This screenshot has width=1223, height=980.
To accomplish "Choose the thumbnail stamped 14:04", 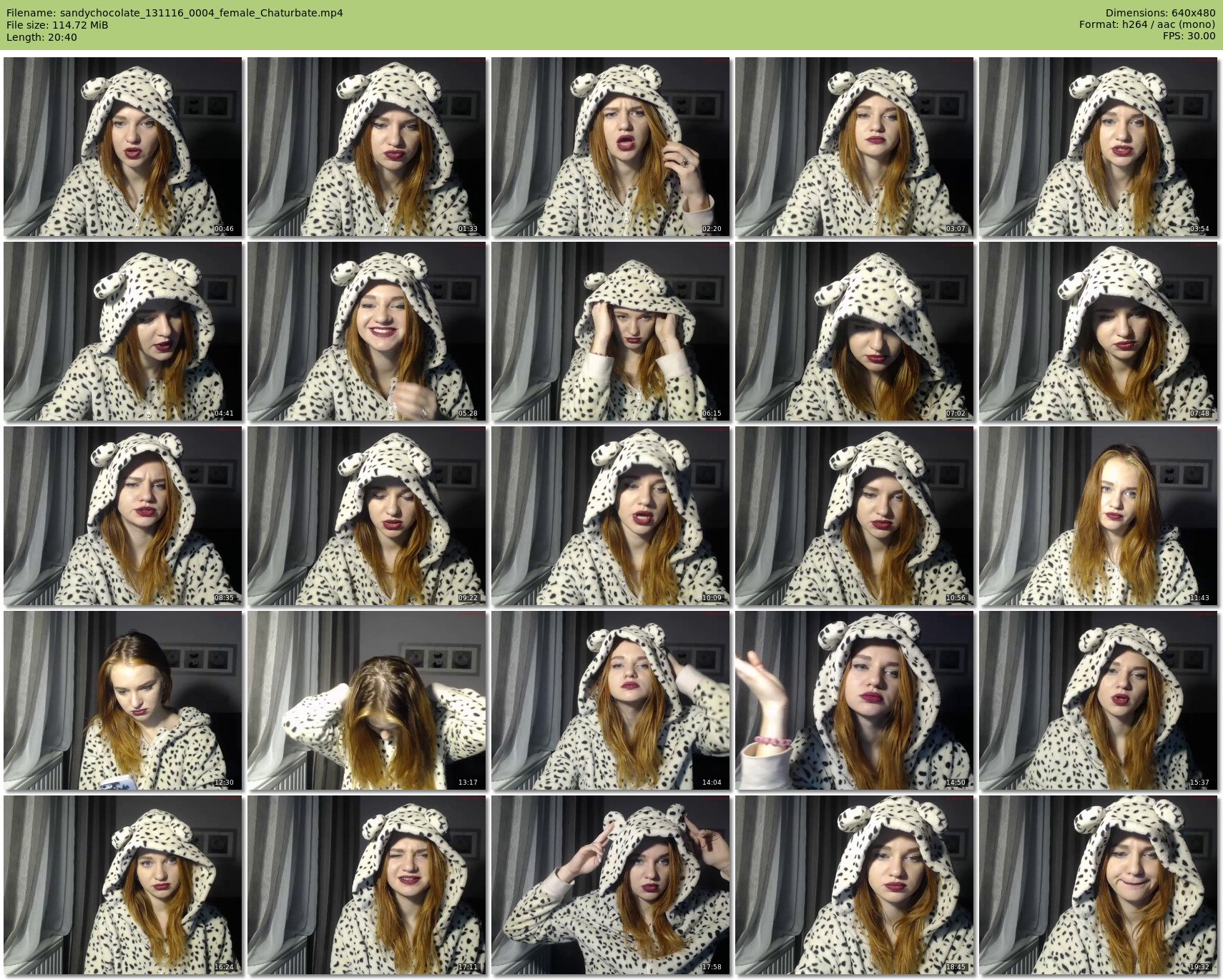I will pos(611,700).
